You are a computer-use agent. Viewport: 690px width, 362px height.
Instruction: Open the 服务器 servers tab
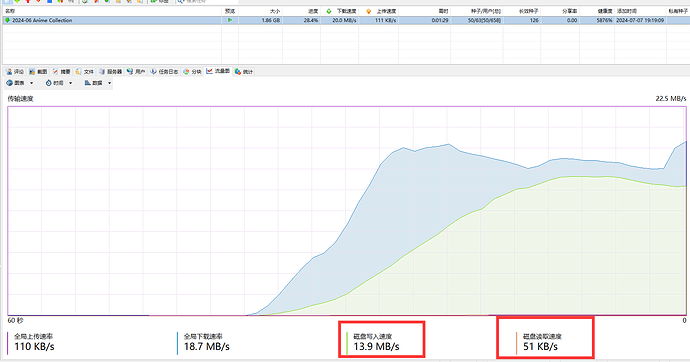pos(110,71)
